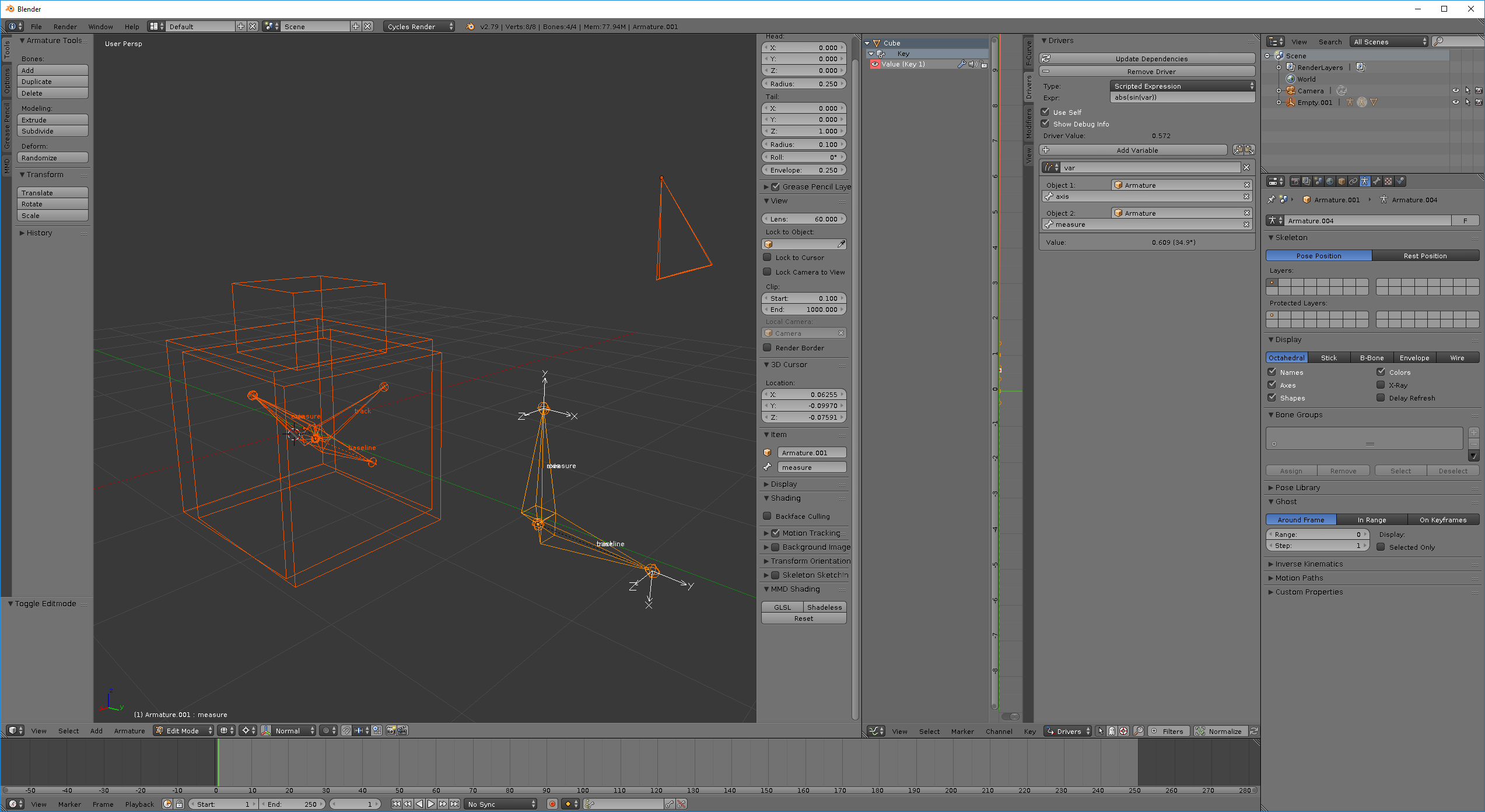Click the copy driver variables icon
The width and height of the screenshot is (1485, 812).
point(1238,150)
